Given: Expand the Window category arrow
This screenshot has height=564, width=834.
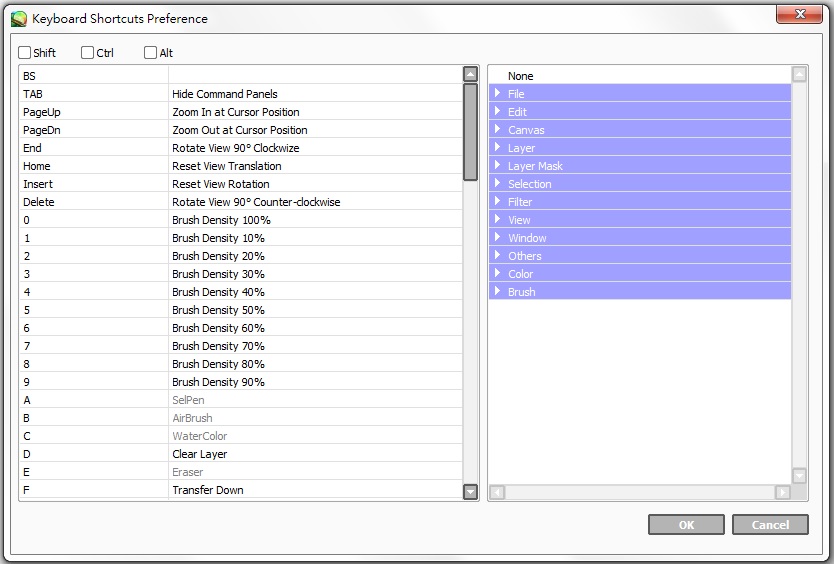Looking at the screenshot, I should (497, 237).
